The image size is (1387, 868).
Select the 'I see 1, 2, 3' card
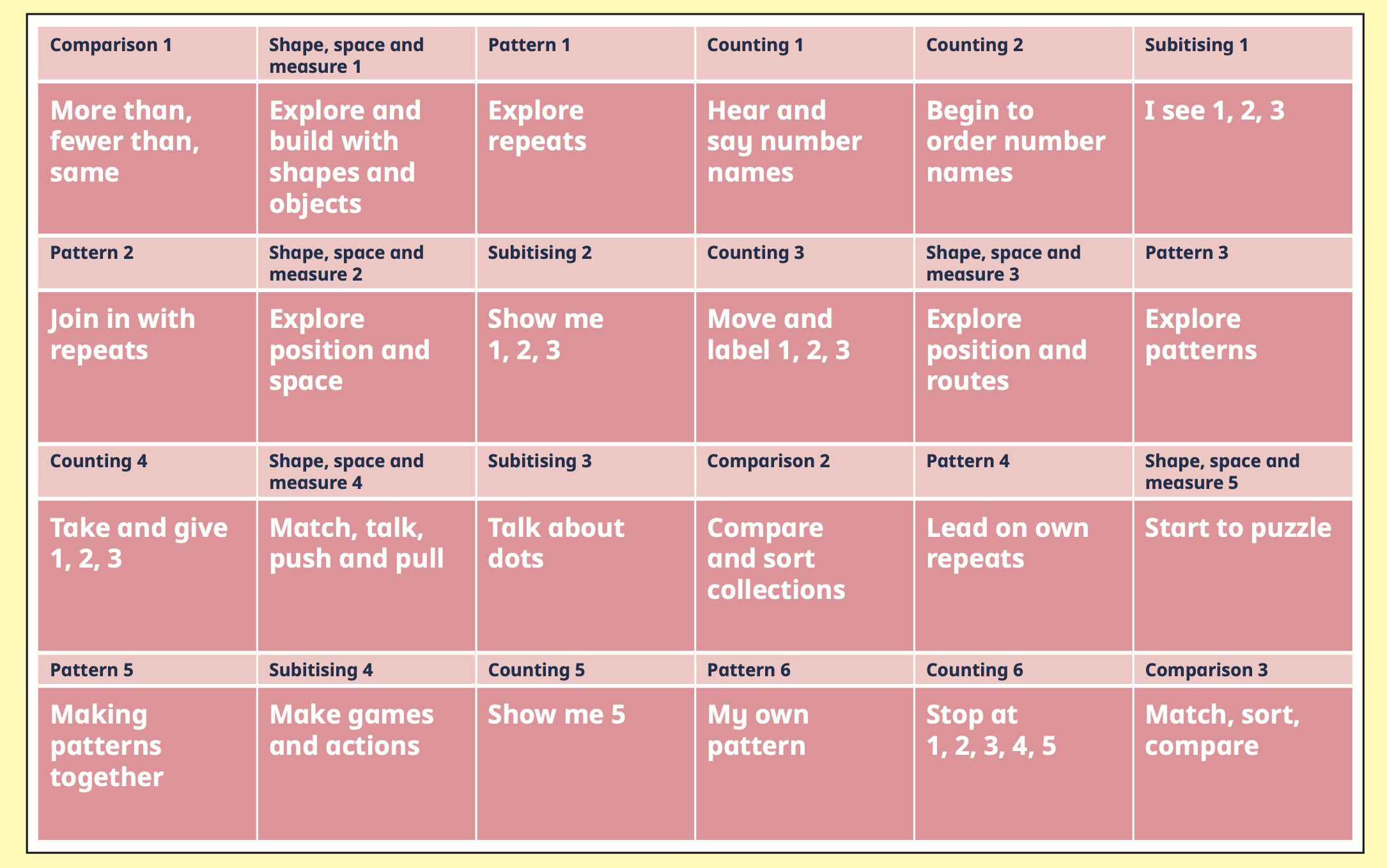pyautogui.click(x=1243, y=157)
